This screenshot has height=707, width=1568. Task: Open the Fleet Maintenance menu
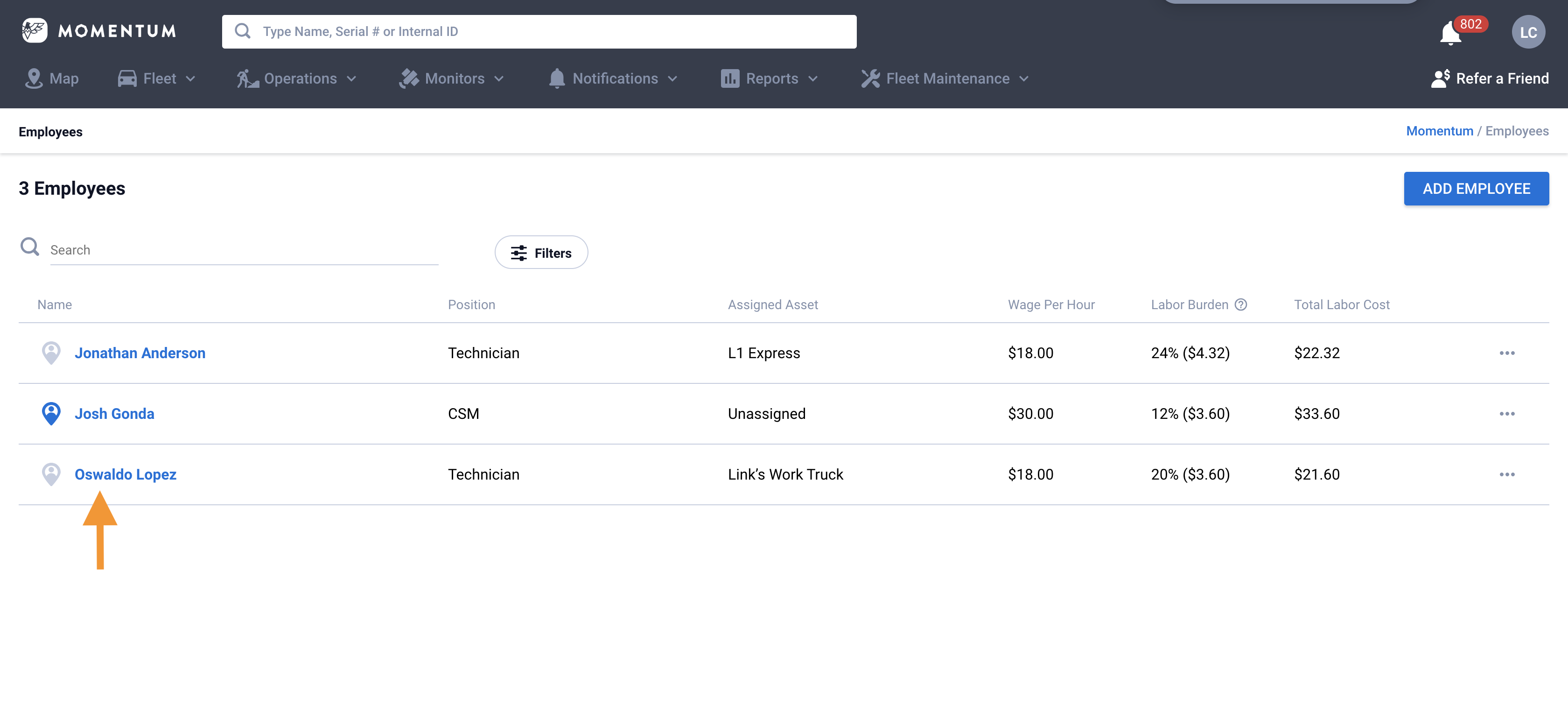click(x=945, y=78)
